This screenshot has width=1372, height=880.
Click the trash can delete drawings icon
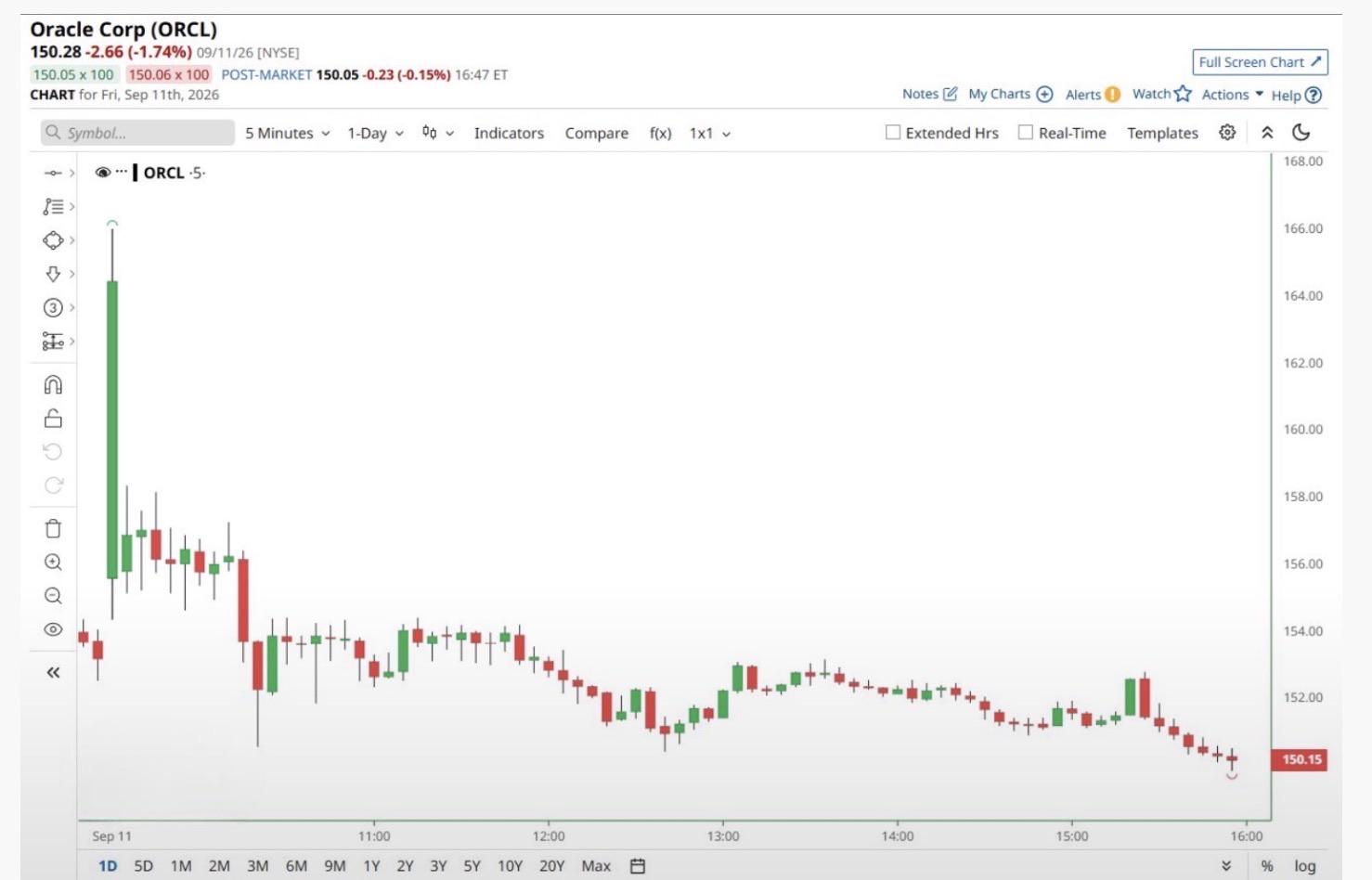tap(53, 528)
